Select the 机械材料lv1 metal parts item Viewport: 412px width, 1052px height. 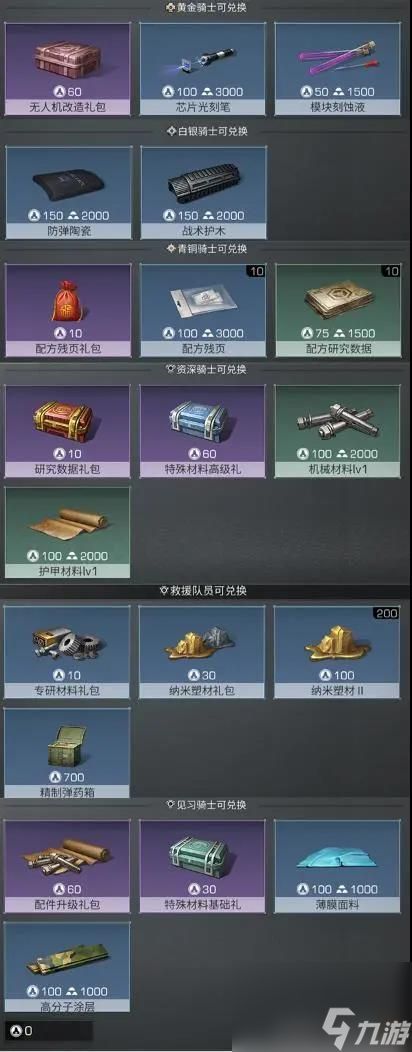tap(338, 431)
